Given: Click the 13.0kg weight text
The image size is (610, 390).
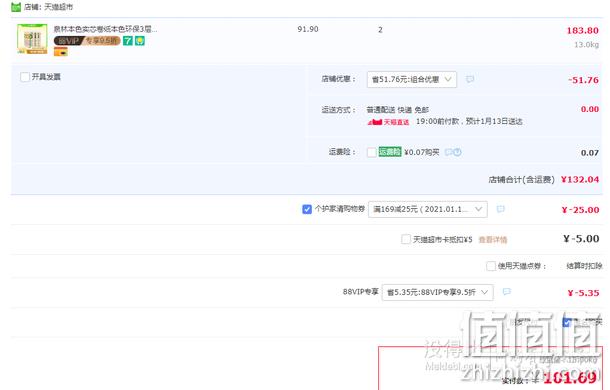Looking at the screenshot, I should pyautogui.click(x=587, y=45).
